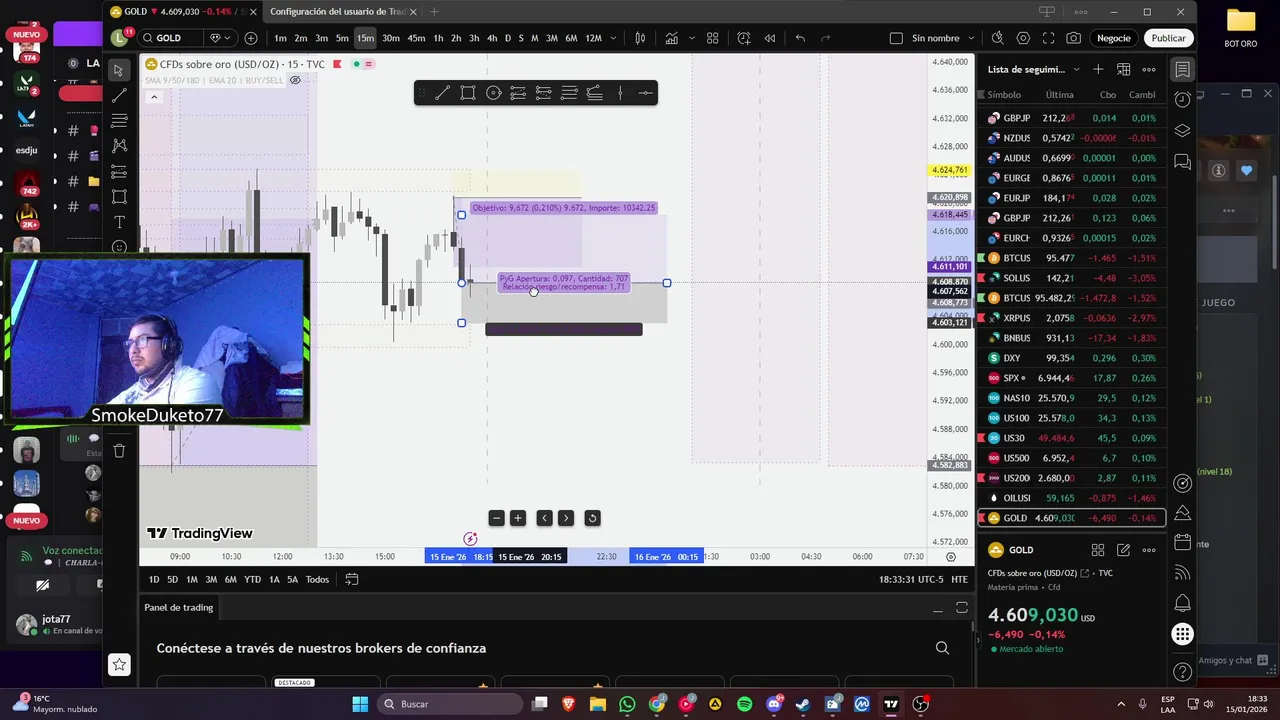Start bar replay mode
Screen dimensions: 1280x720
(769, 38)
